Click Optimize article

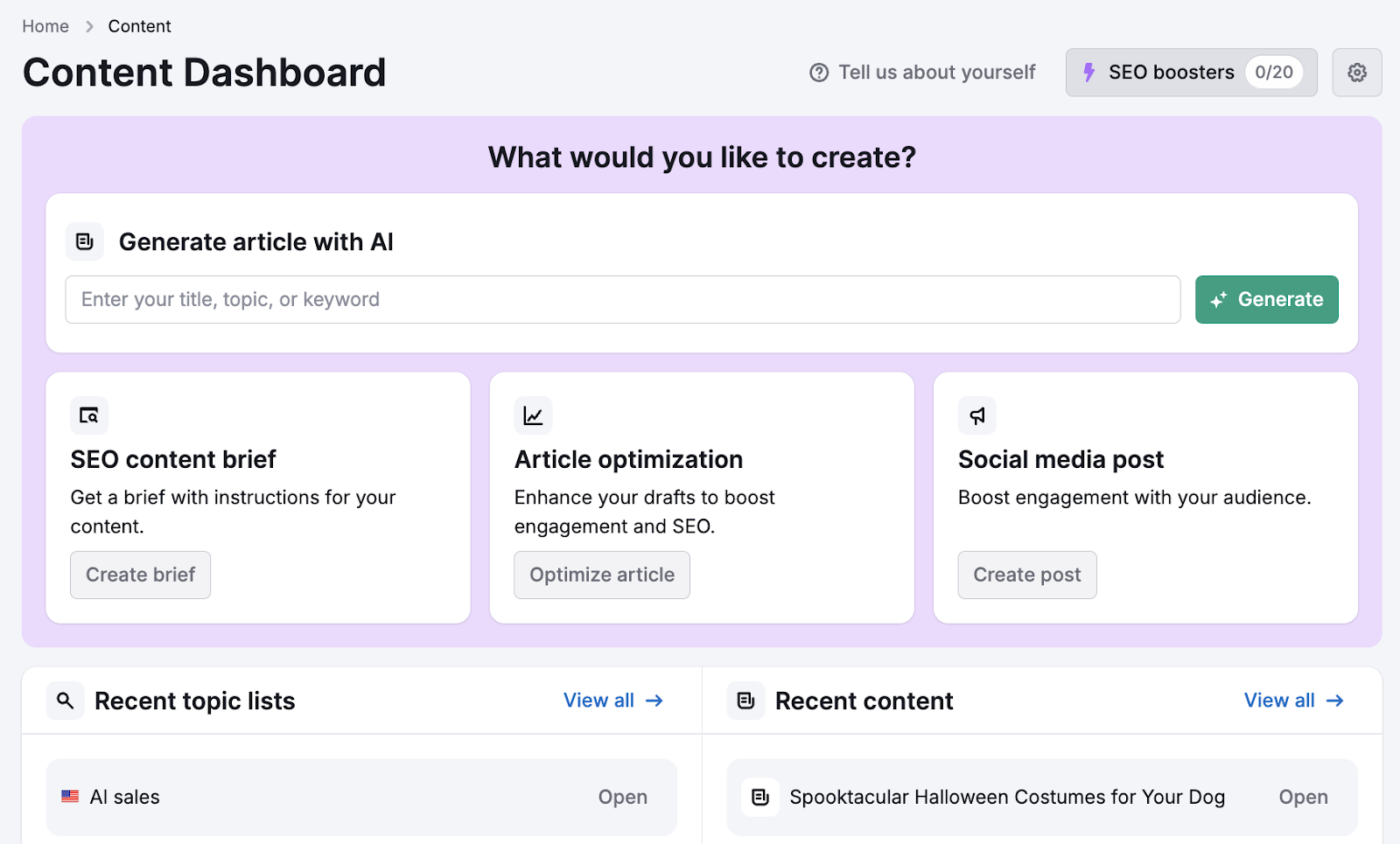coord(601,575)
